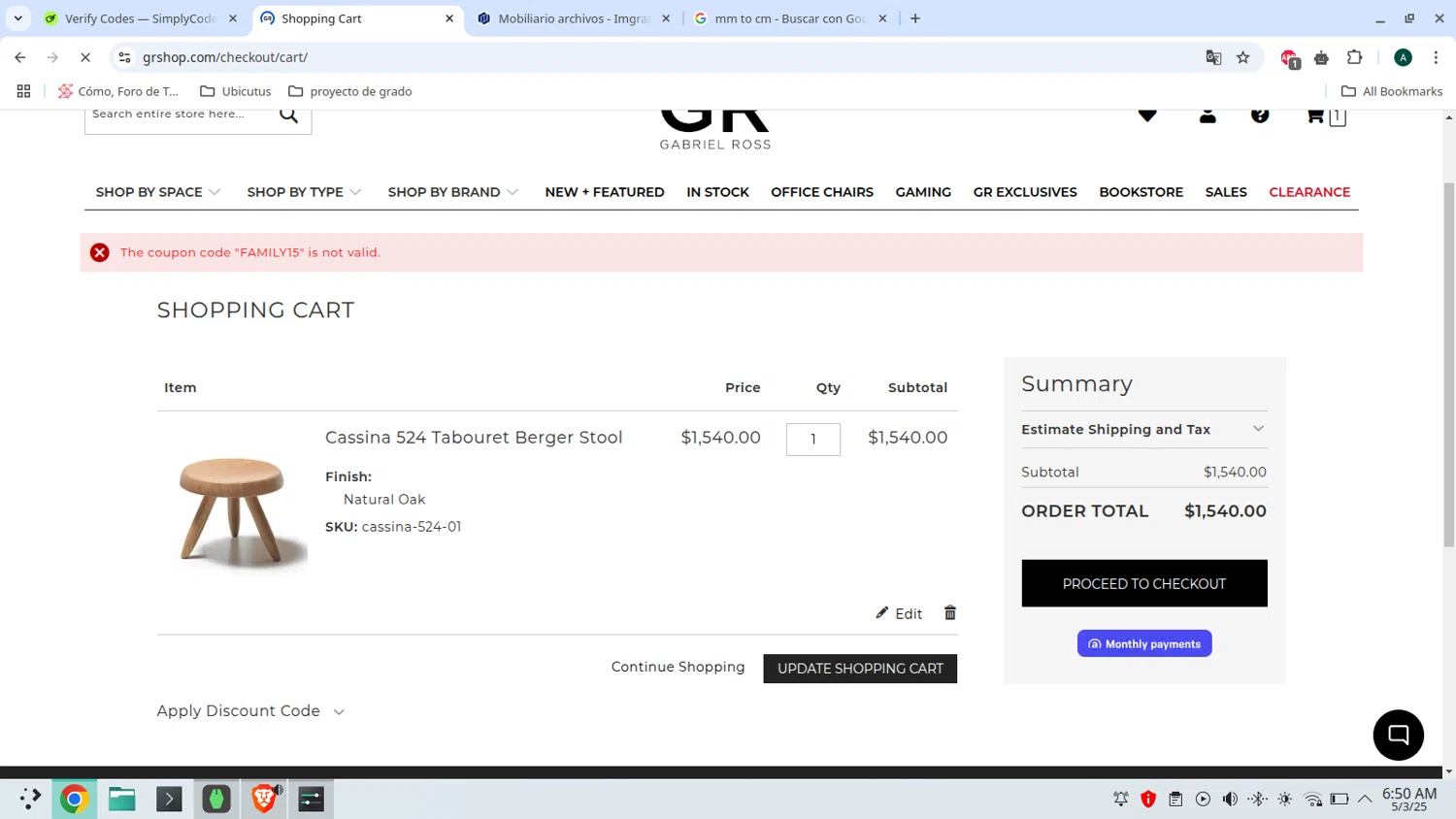
Task: Launch Chrome from the taskbar
Action: (74, 799)
